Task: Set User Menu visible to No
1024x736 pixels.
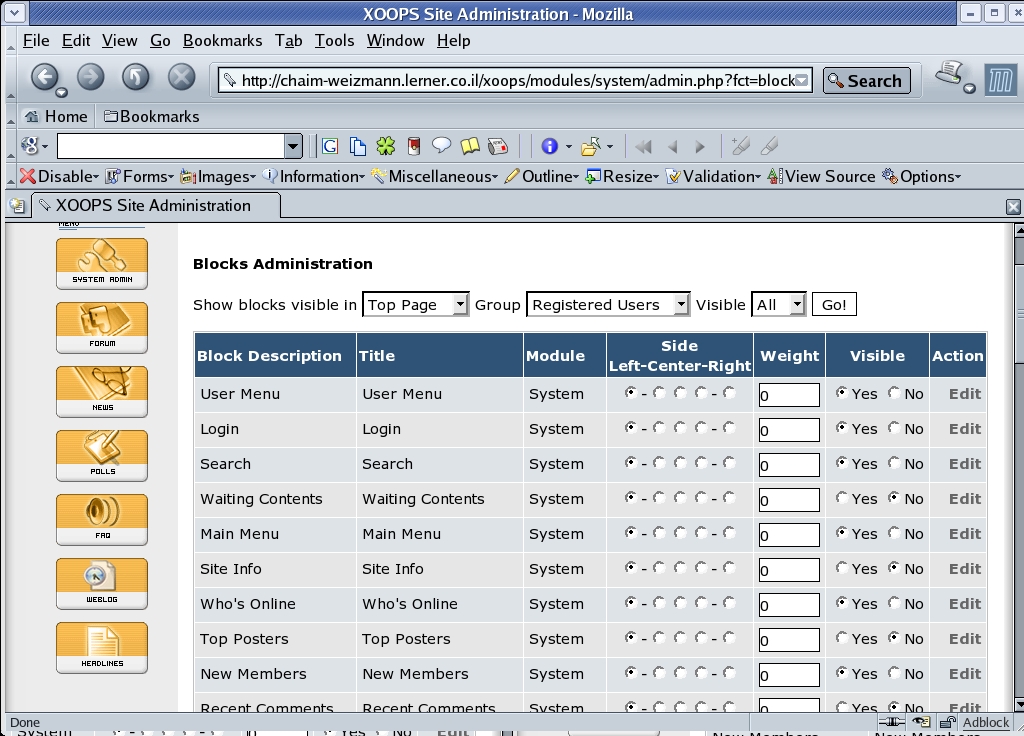Action: point(894,393)
